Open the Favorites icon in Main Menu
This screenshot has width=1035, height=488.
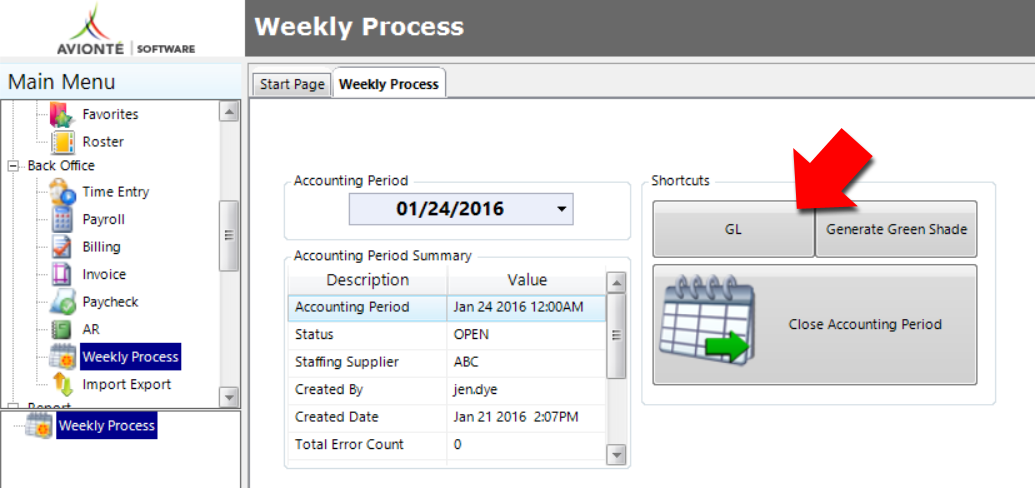pyautogui.click(x=63, y=115)
